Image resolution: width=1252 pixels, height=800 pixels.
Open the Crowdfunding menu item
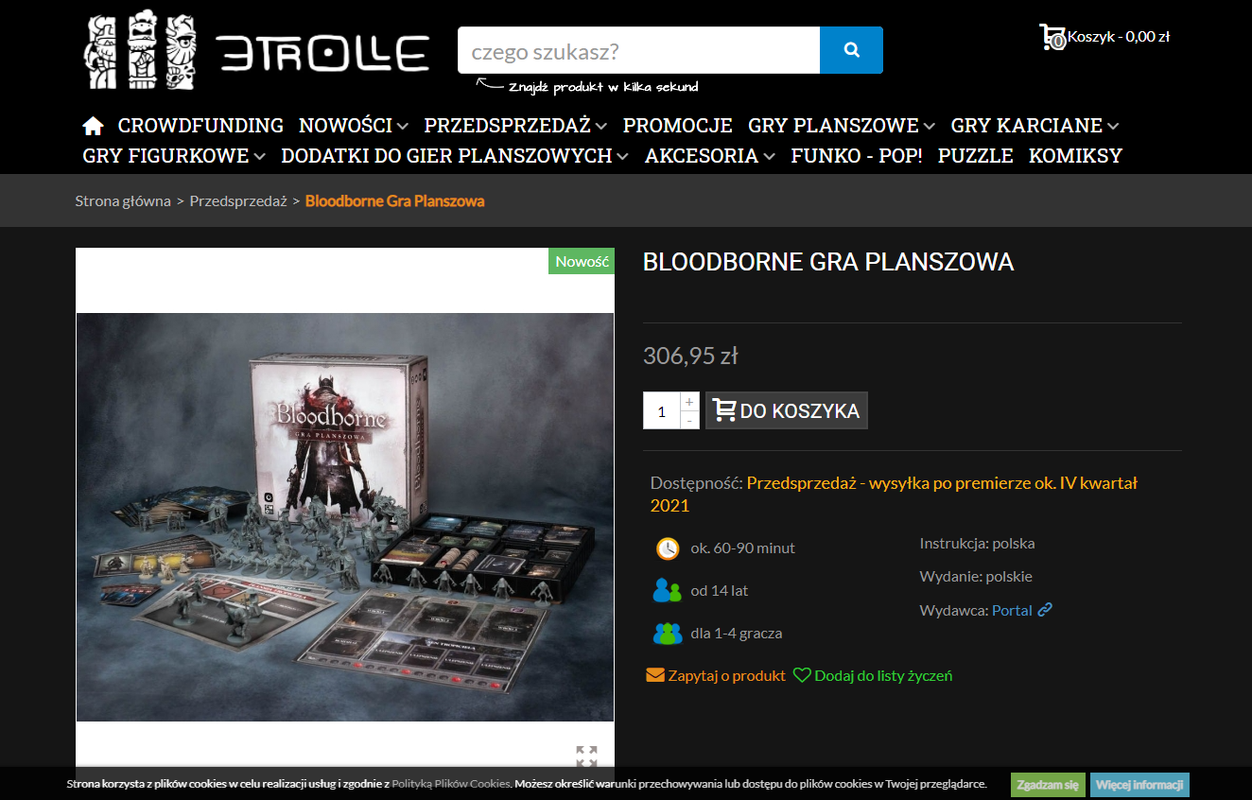coord(201,125)
